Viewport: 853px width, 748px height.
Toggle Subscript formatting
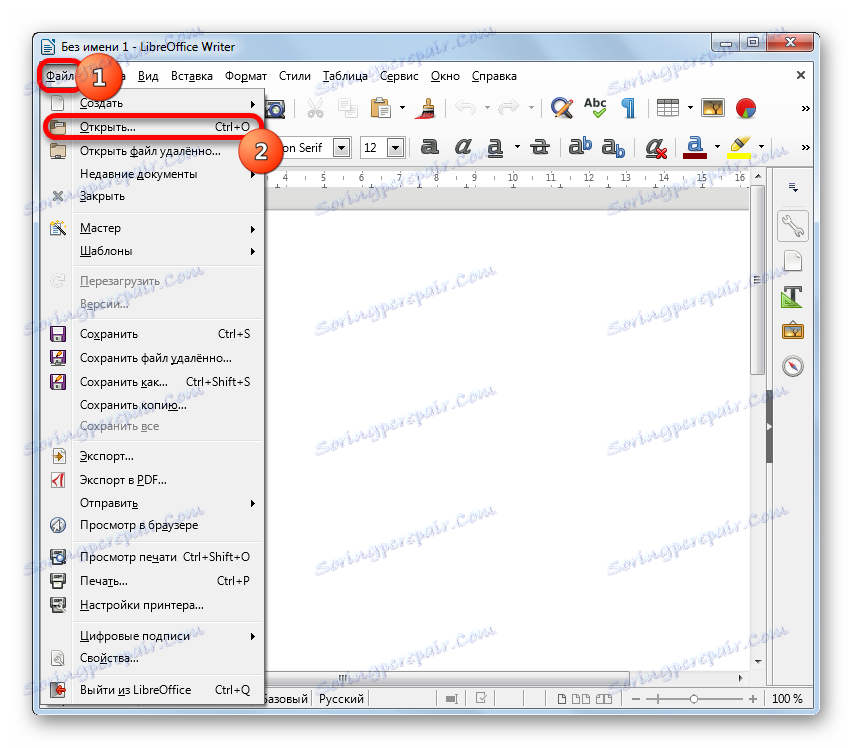coord(613,147)
